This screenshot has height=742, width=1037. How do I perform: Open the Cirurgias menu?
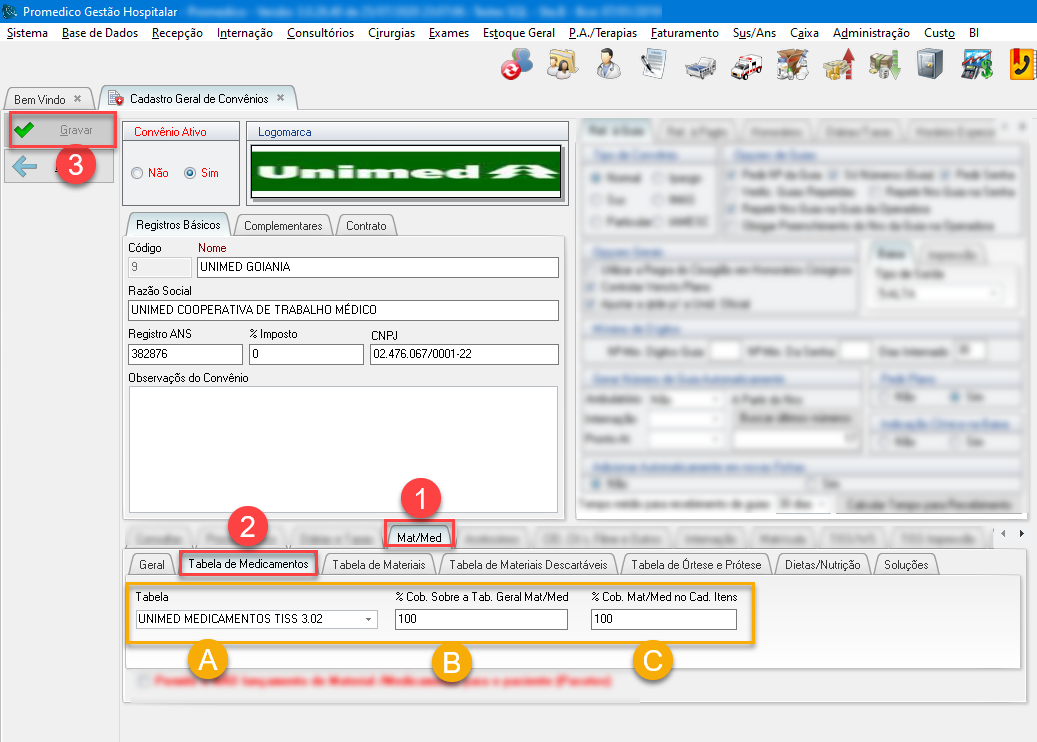(392, 33)
